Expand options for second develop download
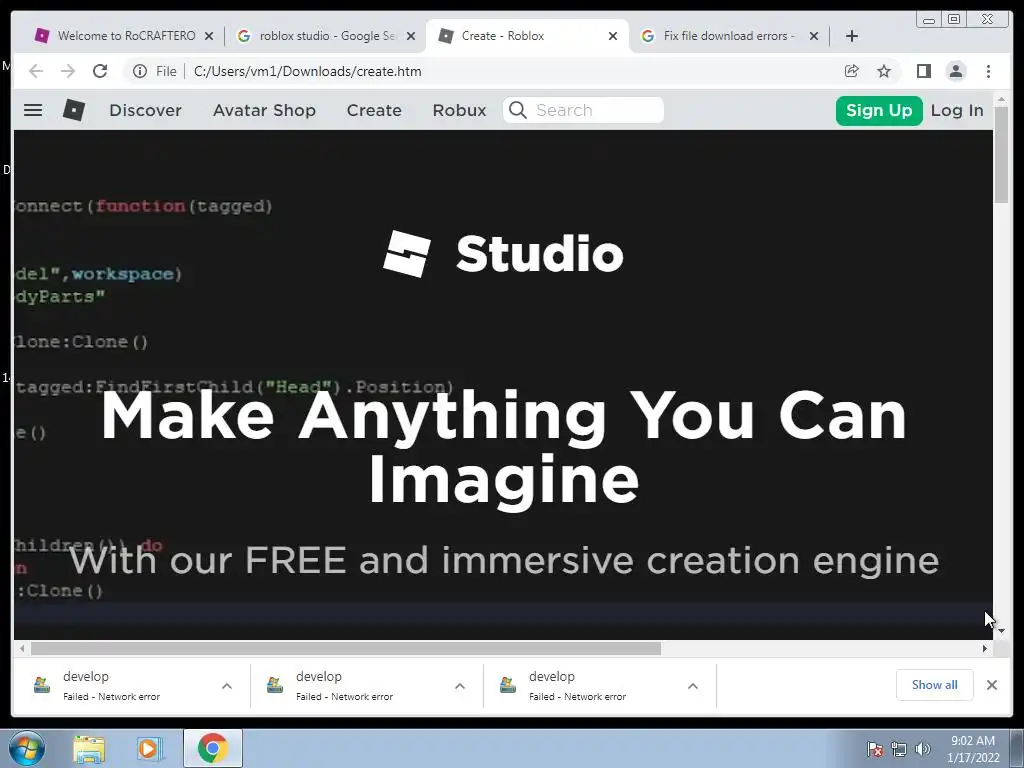Screen dimensions: 1024x768 point(460,686)
